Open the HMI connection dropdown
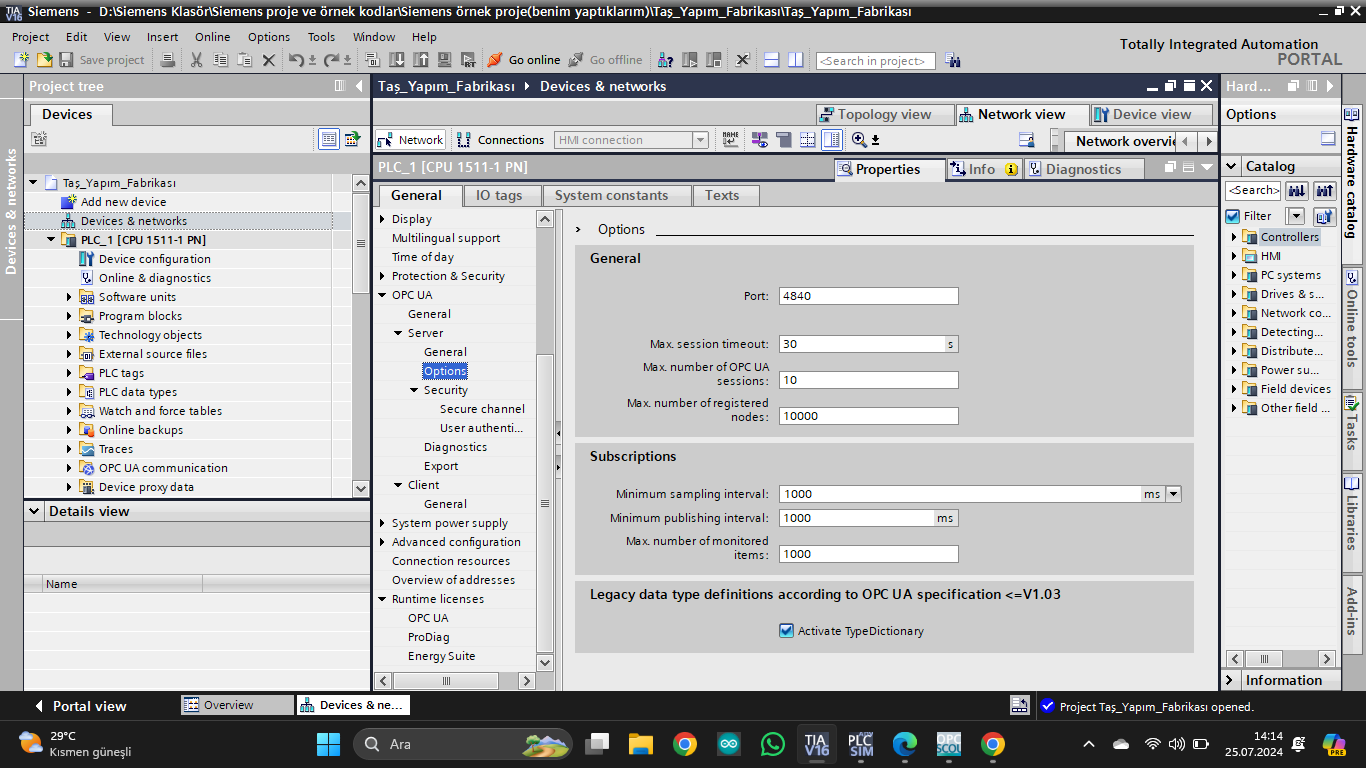 [x=701, y=140]
